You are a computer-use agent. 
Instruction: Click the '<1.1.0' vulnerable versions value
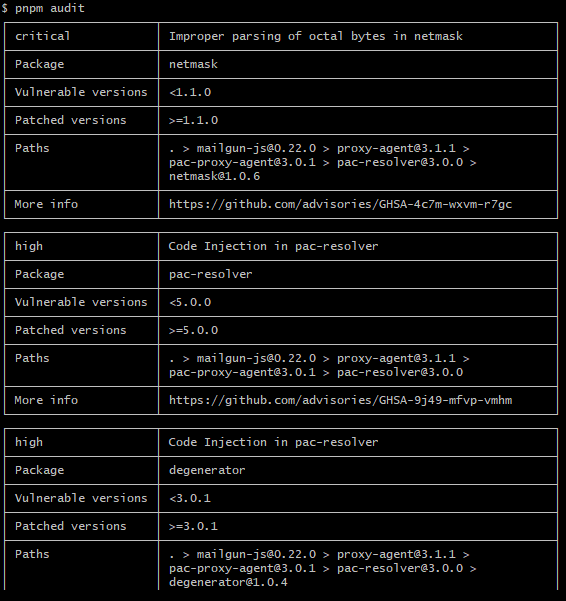[190, 92]
